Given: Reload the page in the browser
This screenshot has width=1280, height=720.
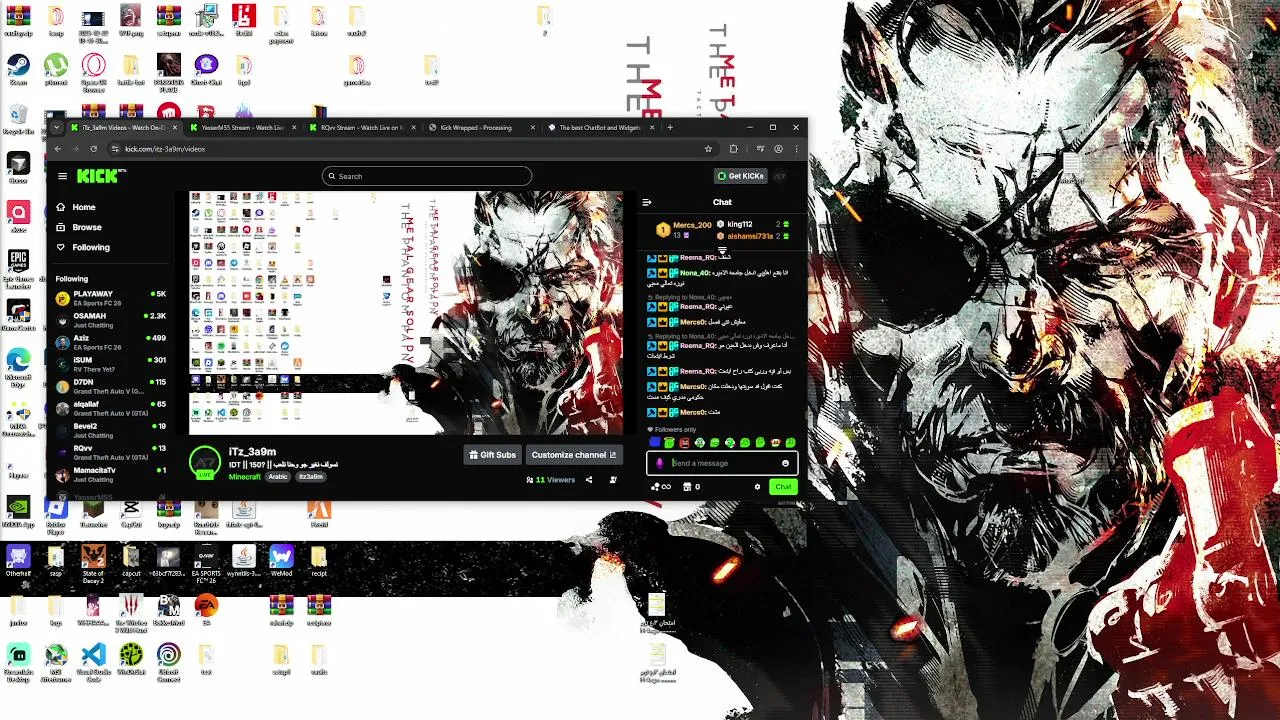Looking at the screenshot, I should [93, 149].
